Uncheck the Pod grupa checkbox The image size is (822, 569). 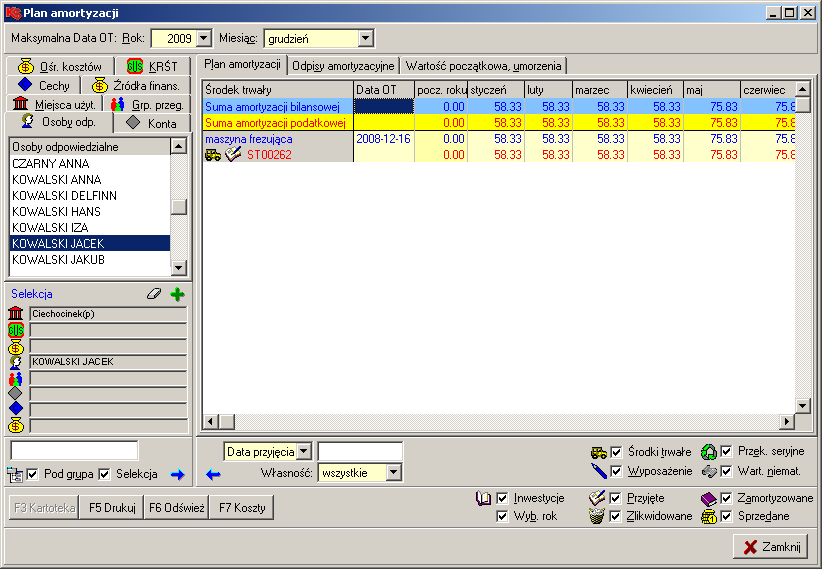click(33, 474)
